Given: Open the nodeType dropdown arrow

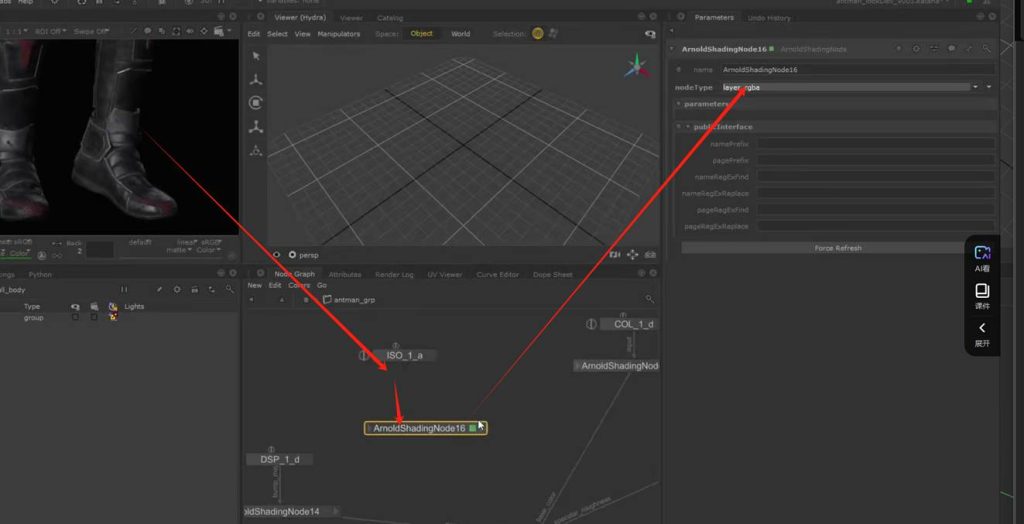Looking at the screenshot, I should coord(975,87).
